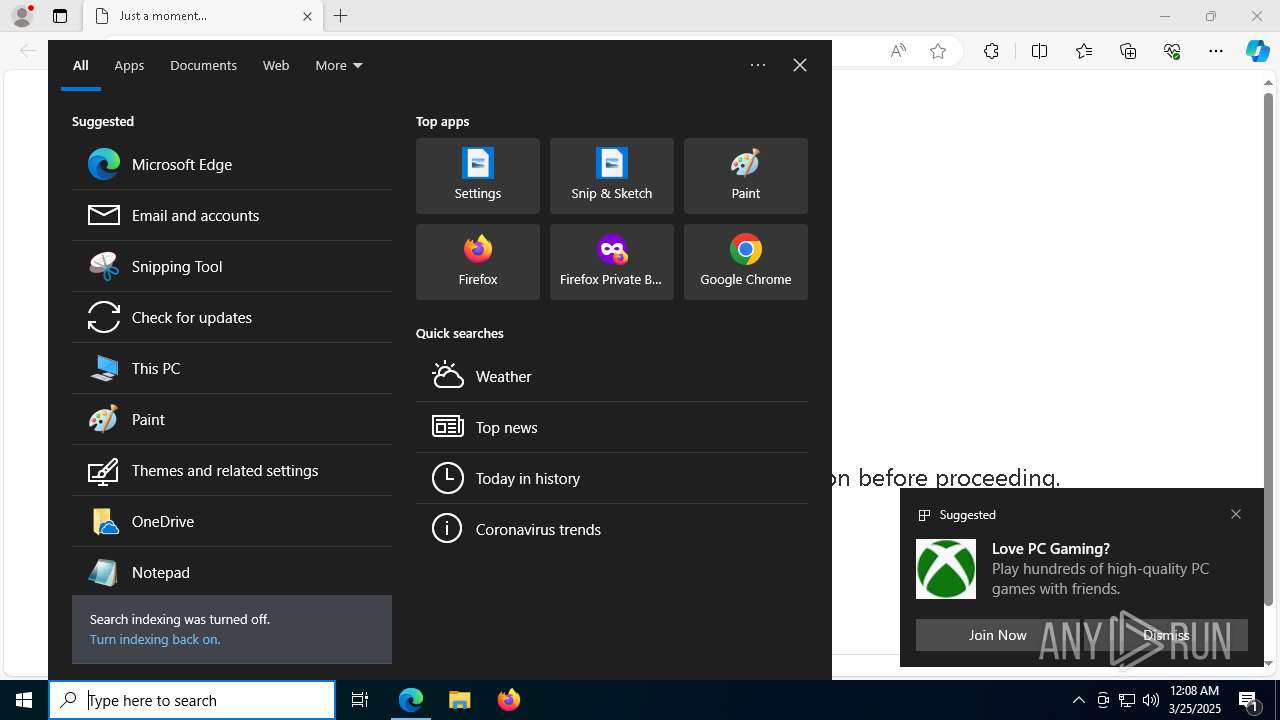Open Snip & Sketch tile
The height and width of the screenshot is (720, 1280).
(x=612, y=176)
